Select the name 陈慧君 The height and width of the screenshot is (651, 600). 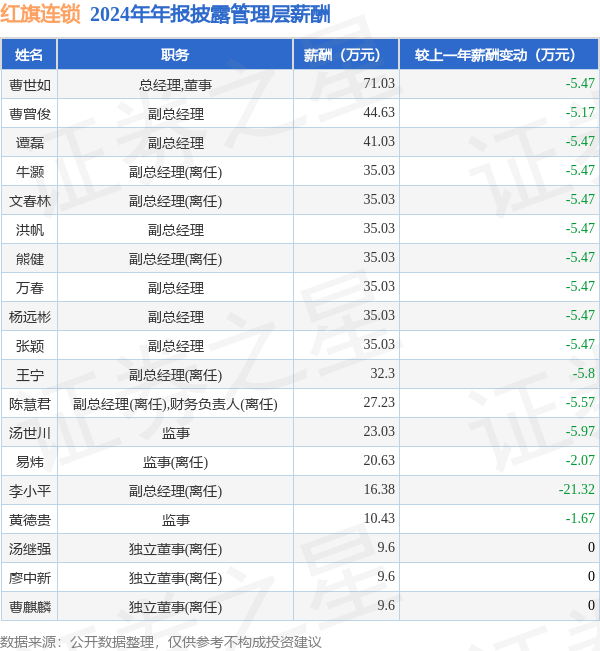point(30,404)
